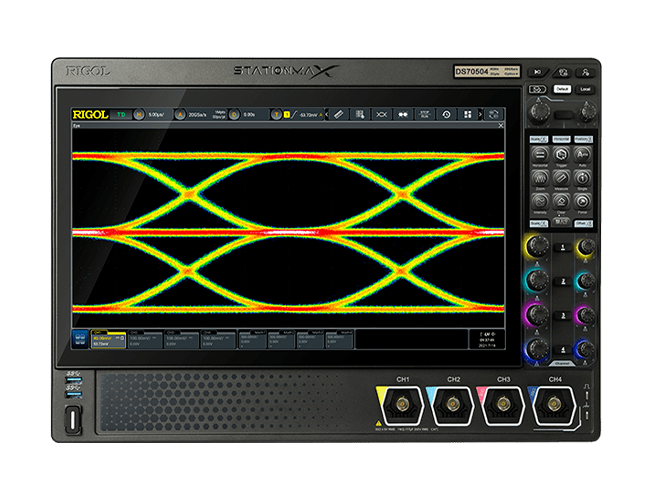This screenshot has height=500, width=652.
Task: Toggle the Math4 label box
Action: tap(338, 339)
